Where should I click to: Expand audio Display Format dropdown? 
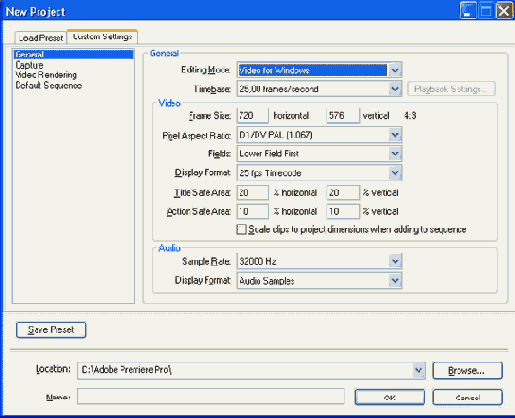pyautogui.click(x=395, y=281)
